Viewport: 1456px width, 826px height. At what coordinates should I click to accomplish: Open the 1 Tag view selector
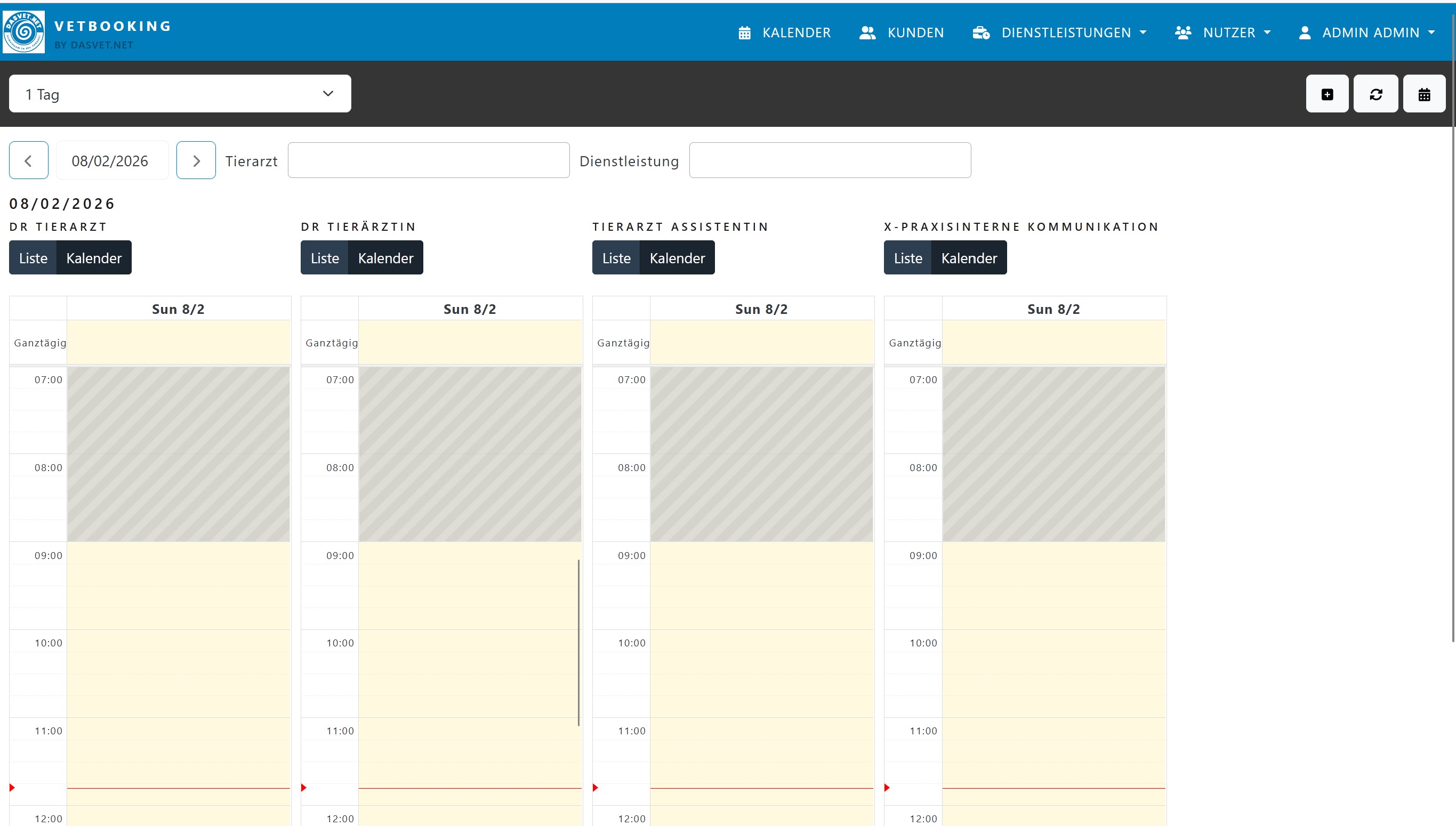click(180, 94)
